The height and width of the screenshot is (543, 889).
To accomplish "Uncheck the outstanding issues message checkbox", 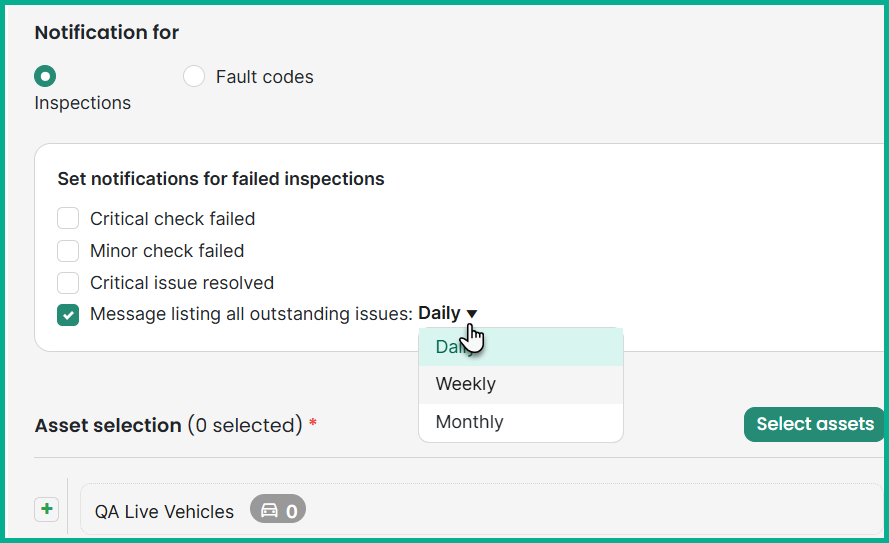I will pos(68,315).
